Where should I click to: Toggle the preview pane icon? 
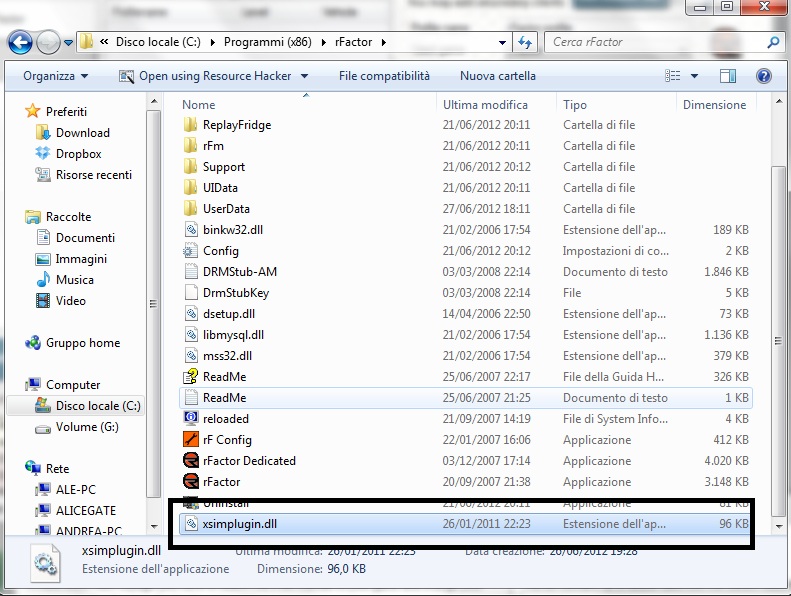(x=727, y=76)
